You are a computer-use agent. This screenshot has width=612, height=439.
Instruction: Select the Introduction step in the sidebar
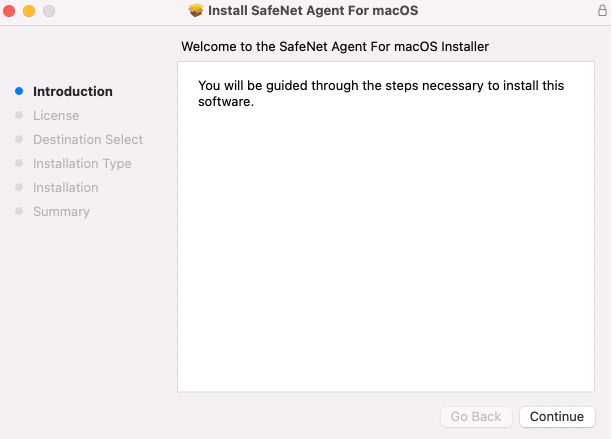73,91
